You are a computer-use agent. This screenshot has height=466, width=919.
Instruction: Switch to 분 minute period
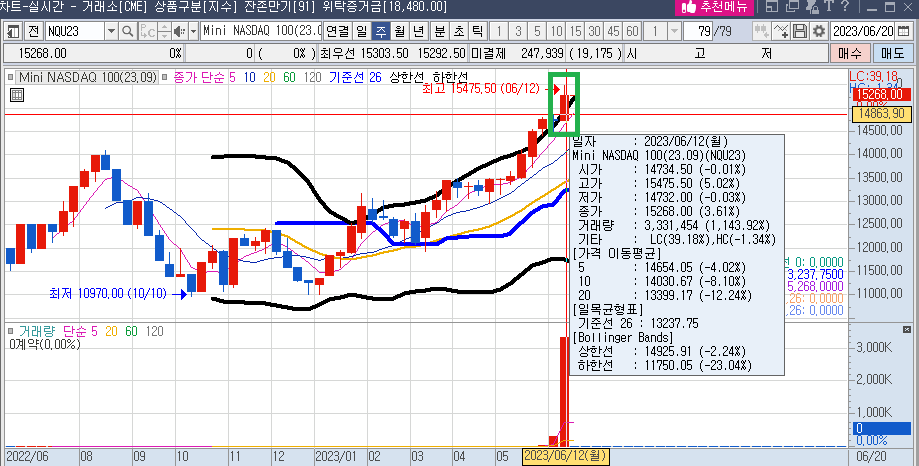[440, 31]
